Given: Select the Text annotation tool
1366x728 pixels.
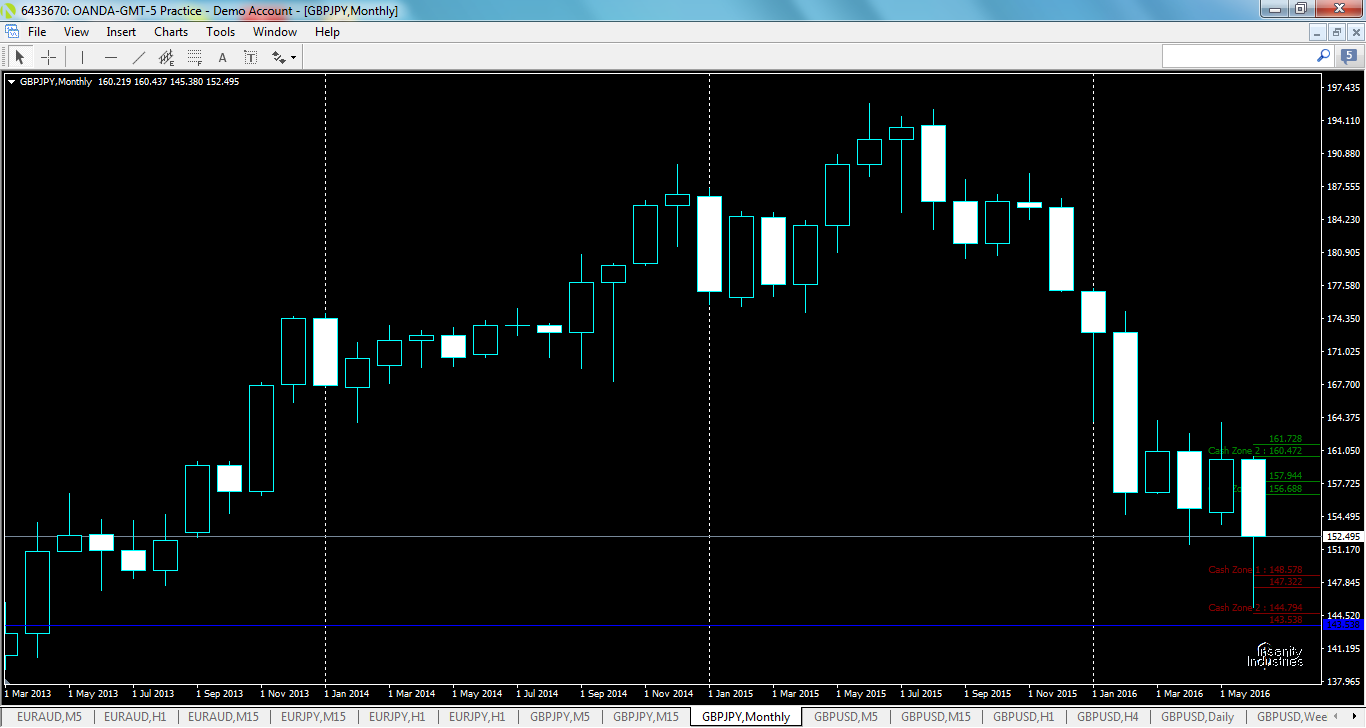Looking at the screenshot, I should [222, 56].
